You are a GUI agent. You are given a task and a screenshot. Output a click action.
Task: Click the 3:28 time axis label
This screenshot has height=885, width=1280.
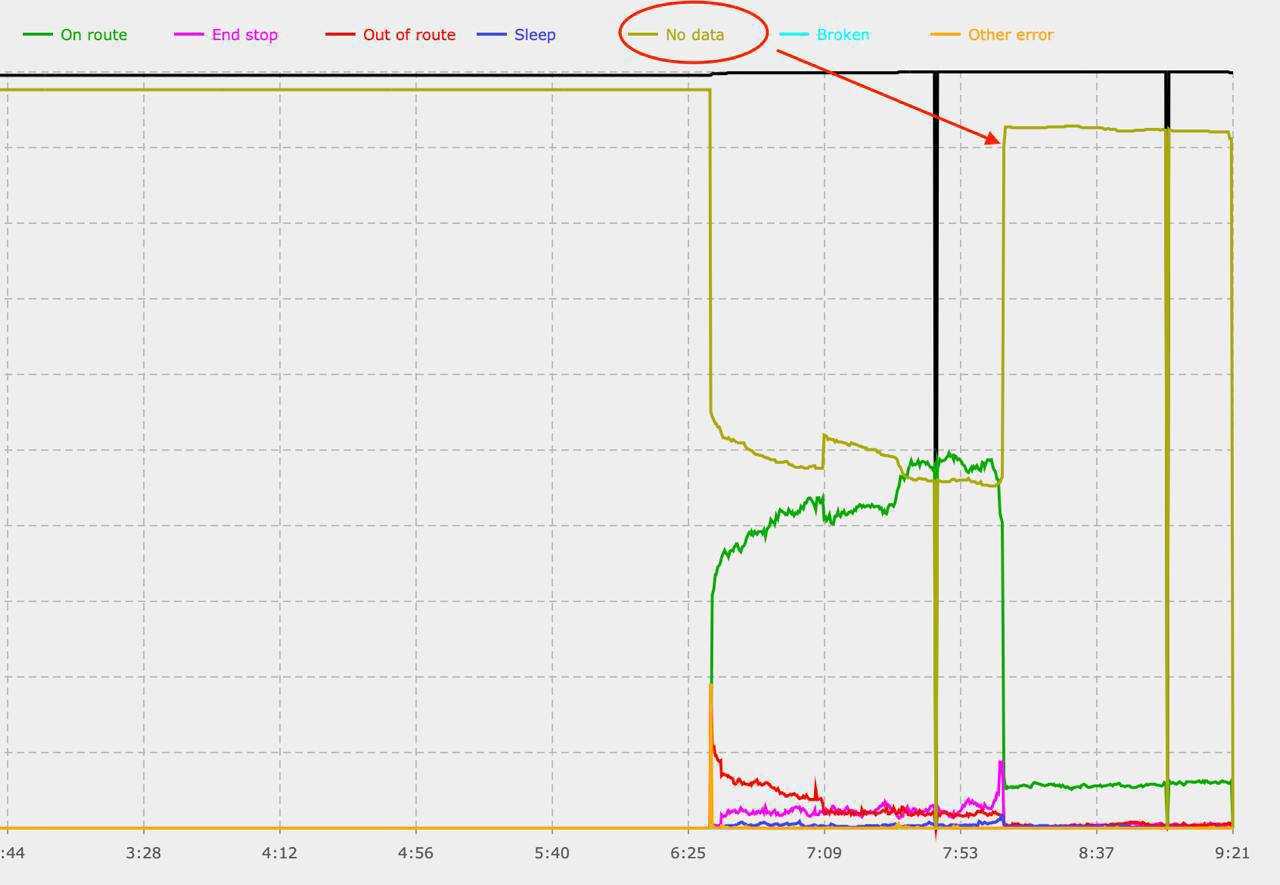pos(143,853)
